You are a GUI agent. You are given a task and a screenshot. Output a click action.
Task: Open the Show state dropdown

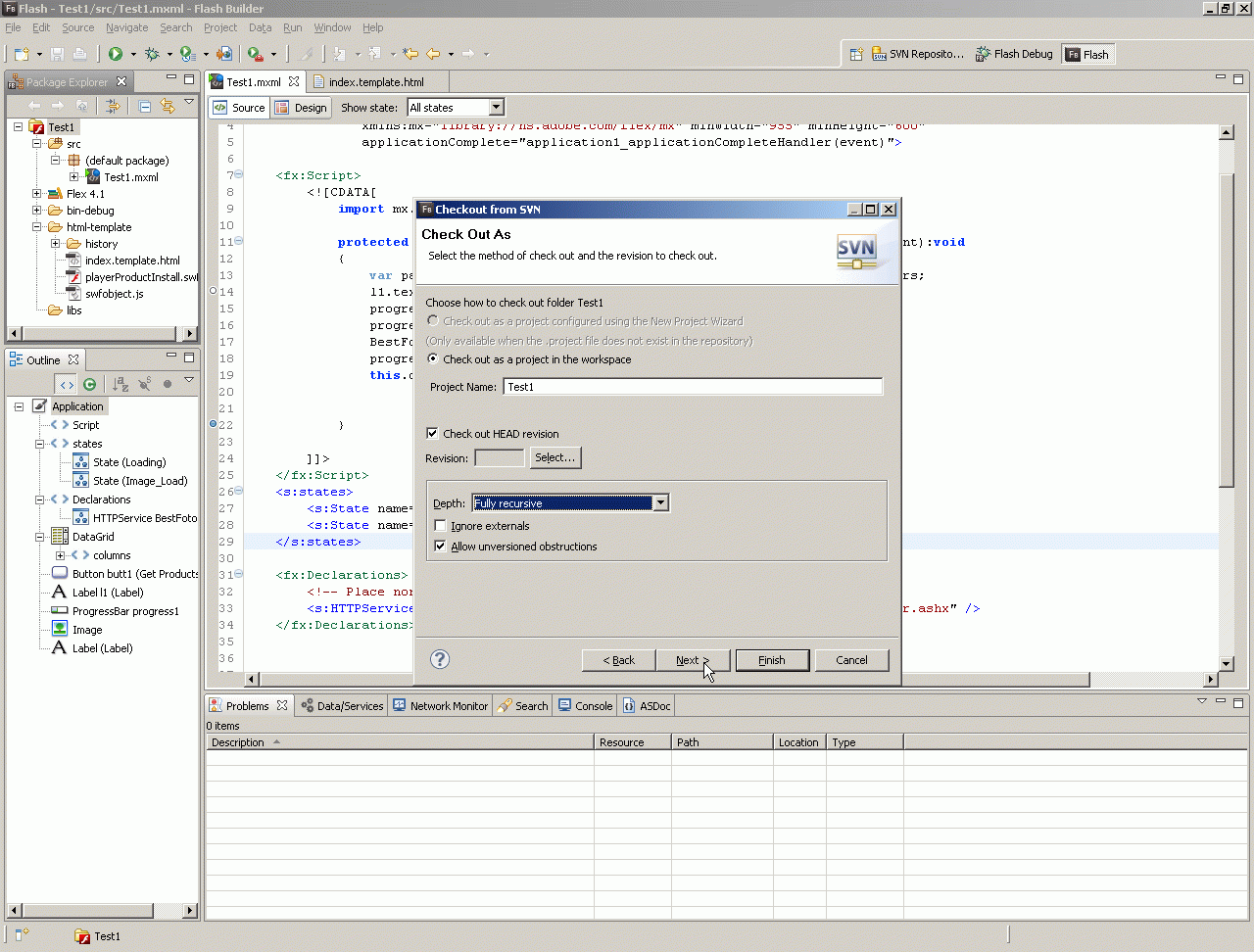pyautogui.click(x=496, y=108)
